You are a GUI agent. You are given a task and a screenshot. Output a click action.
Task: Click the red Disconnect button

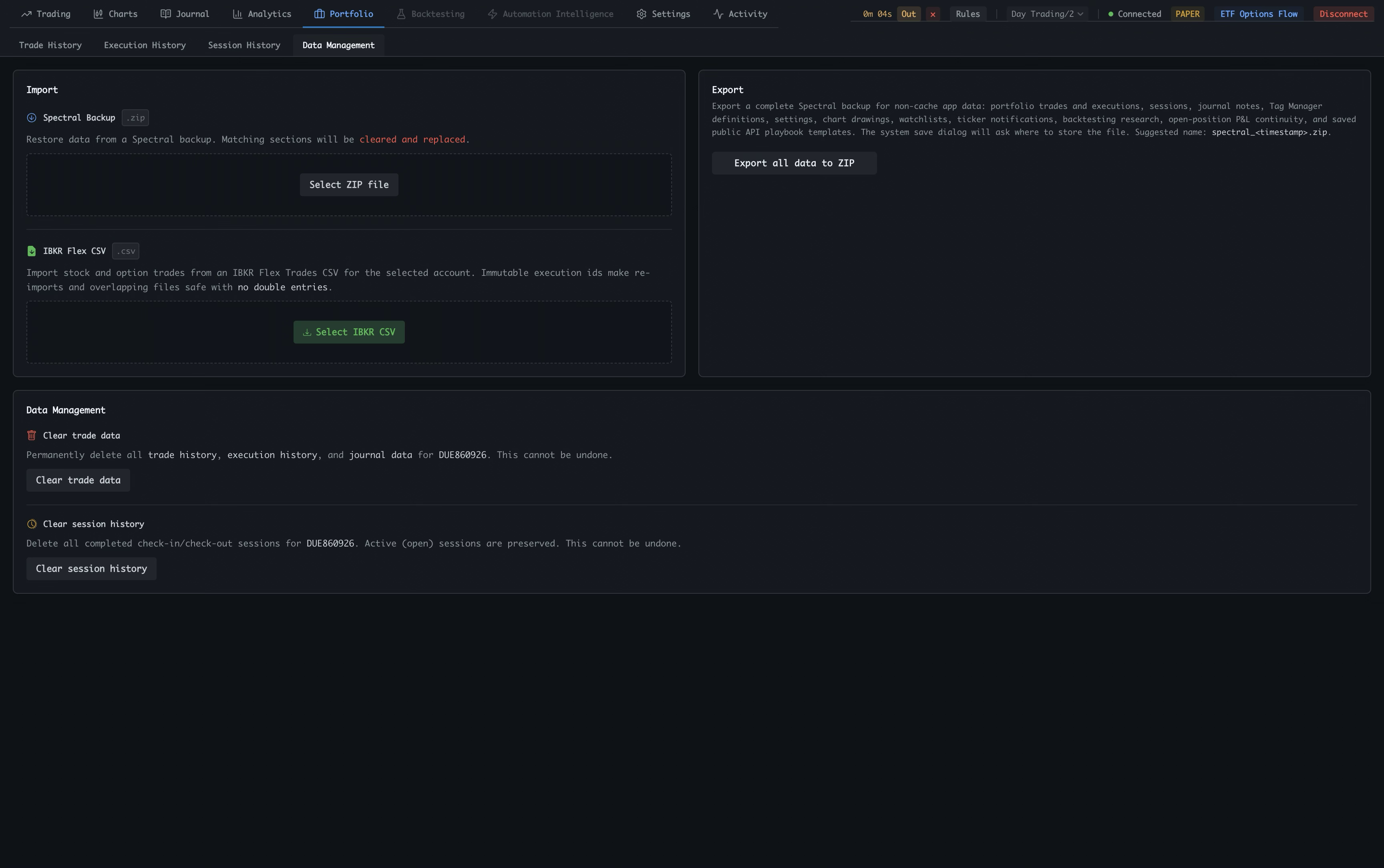(x=1343, y=14)
